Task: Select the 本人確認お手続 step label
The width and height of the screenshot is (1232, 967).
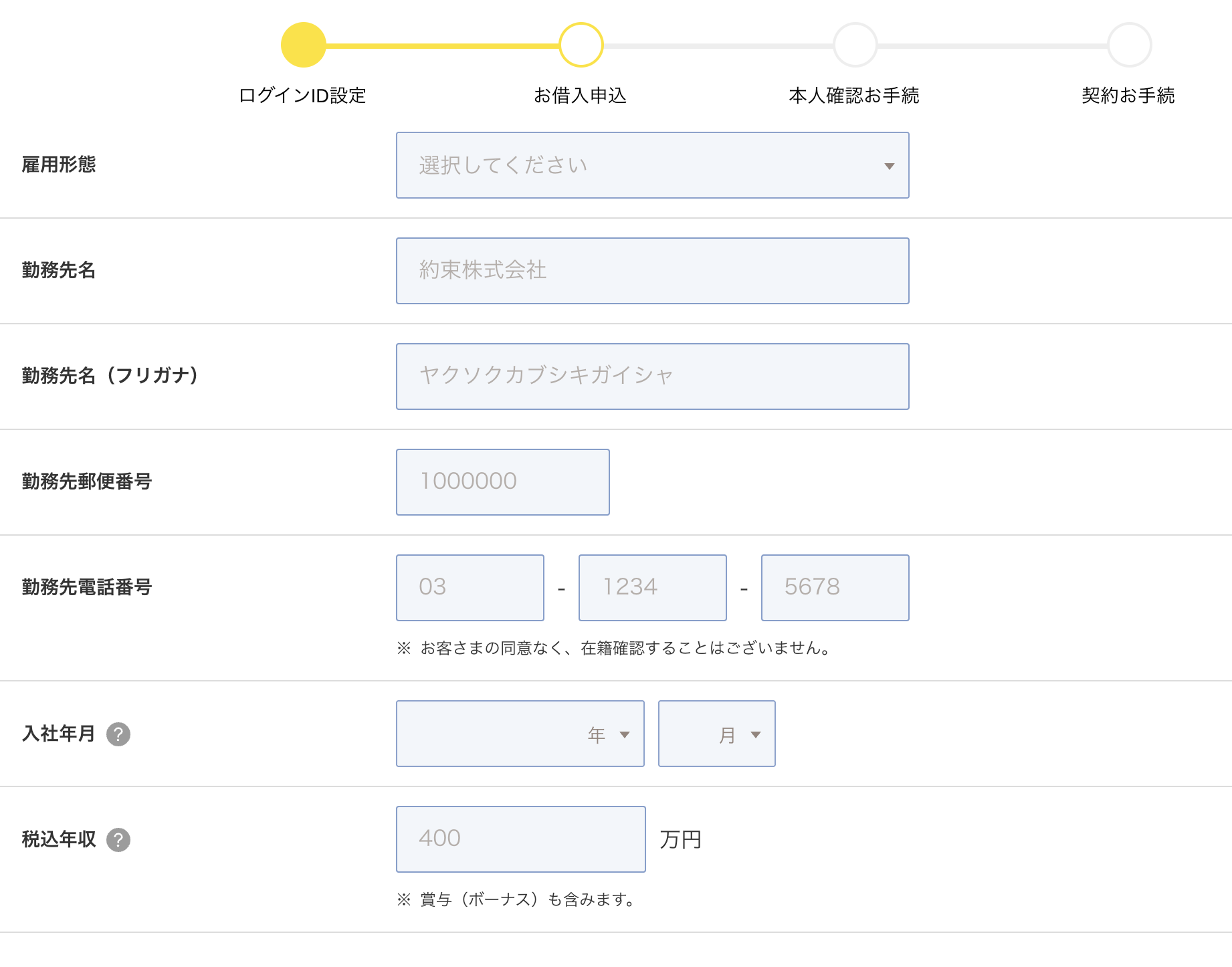Action: click(854, 96)
